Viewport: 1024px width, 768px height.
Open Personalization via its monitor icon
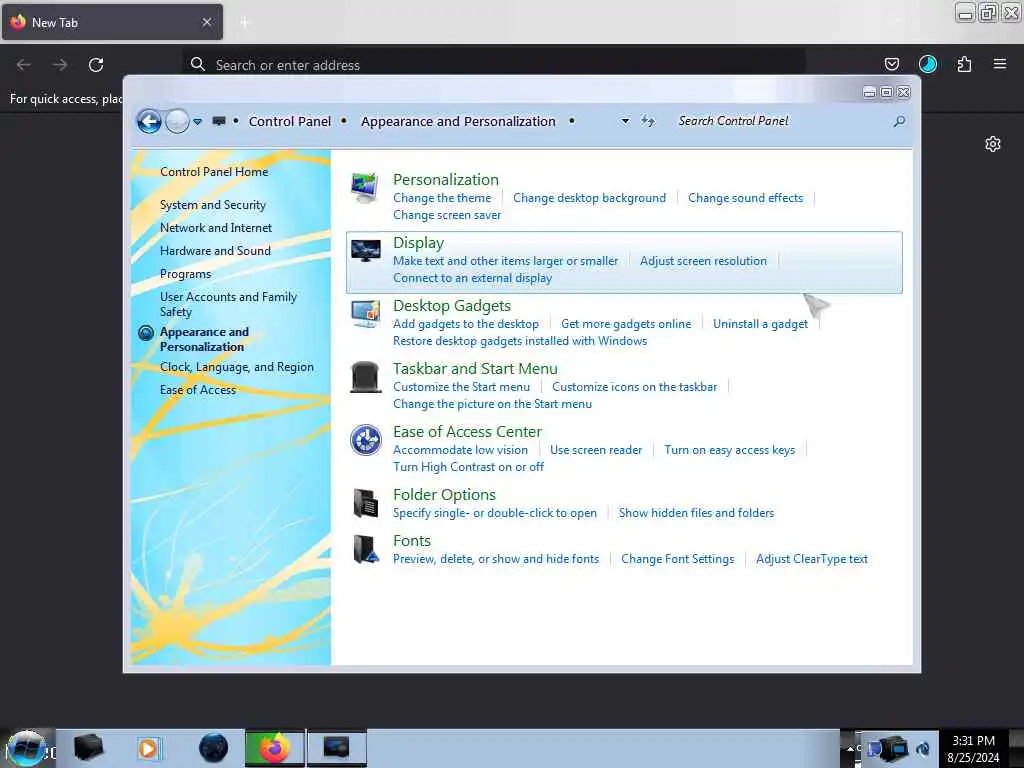(364, 187)
